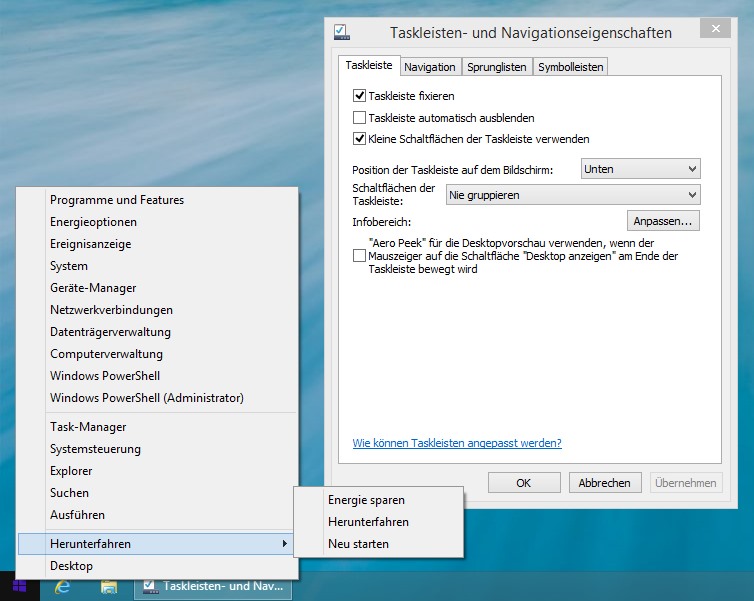Choose Ereignisanzeige in the menu
Image resolution: width=754 pixels, height=601 pixels.
157,244
